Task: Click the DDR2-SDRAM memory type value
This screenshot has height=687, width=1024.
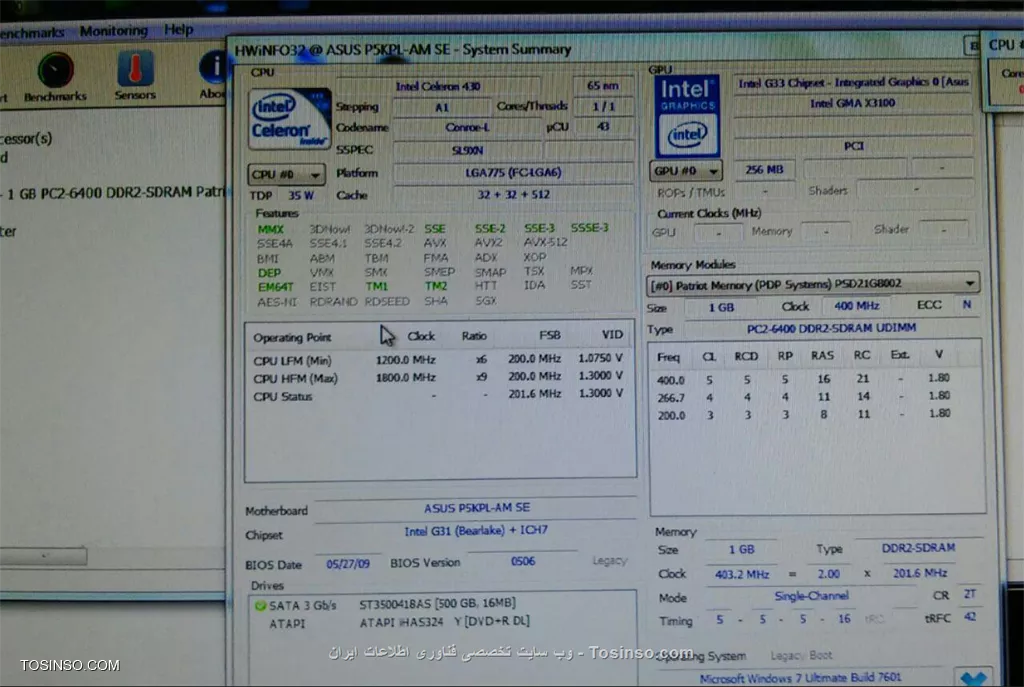Action: point(918,548)
